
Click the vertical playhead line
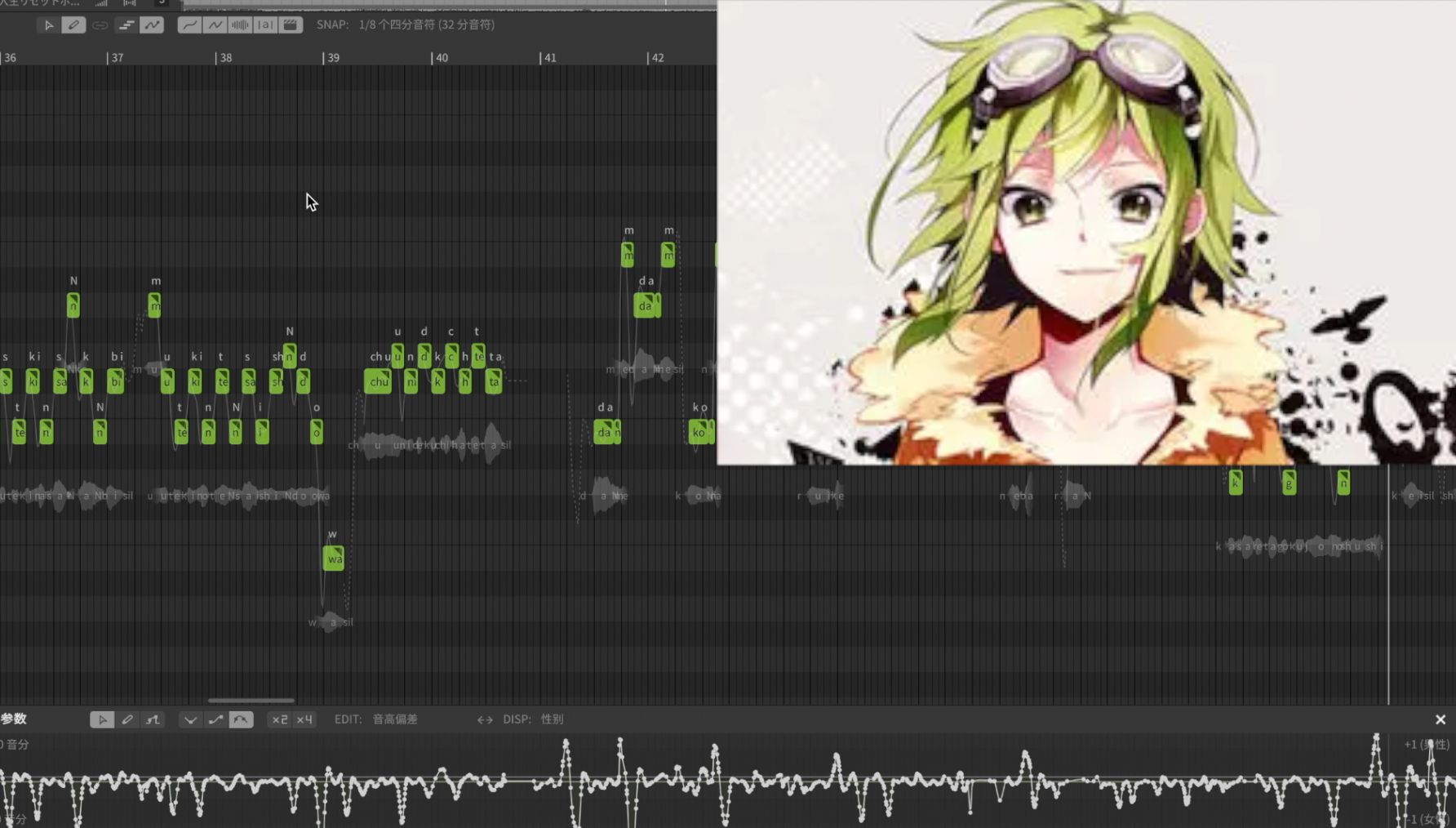[1388, 584]
